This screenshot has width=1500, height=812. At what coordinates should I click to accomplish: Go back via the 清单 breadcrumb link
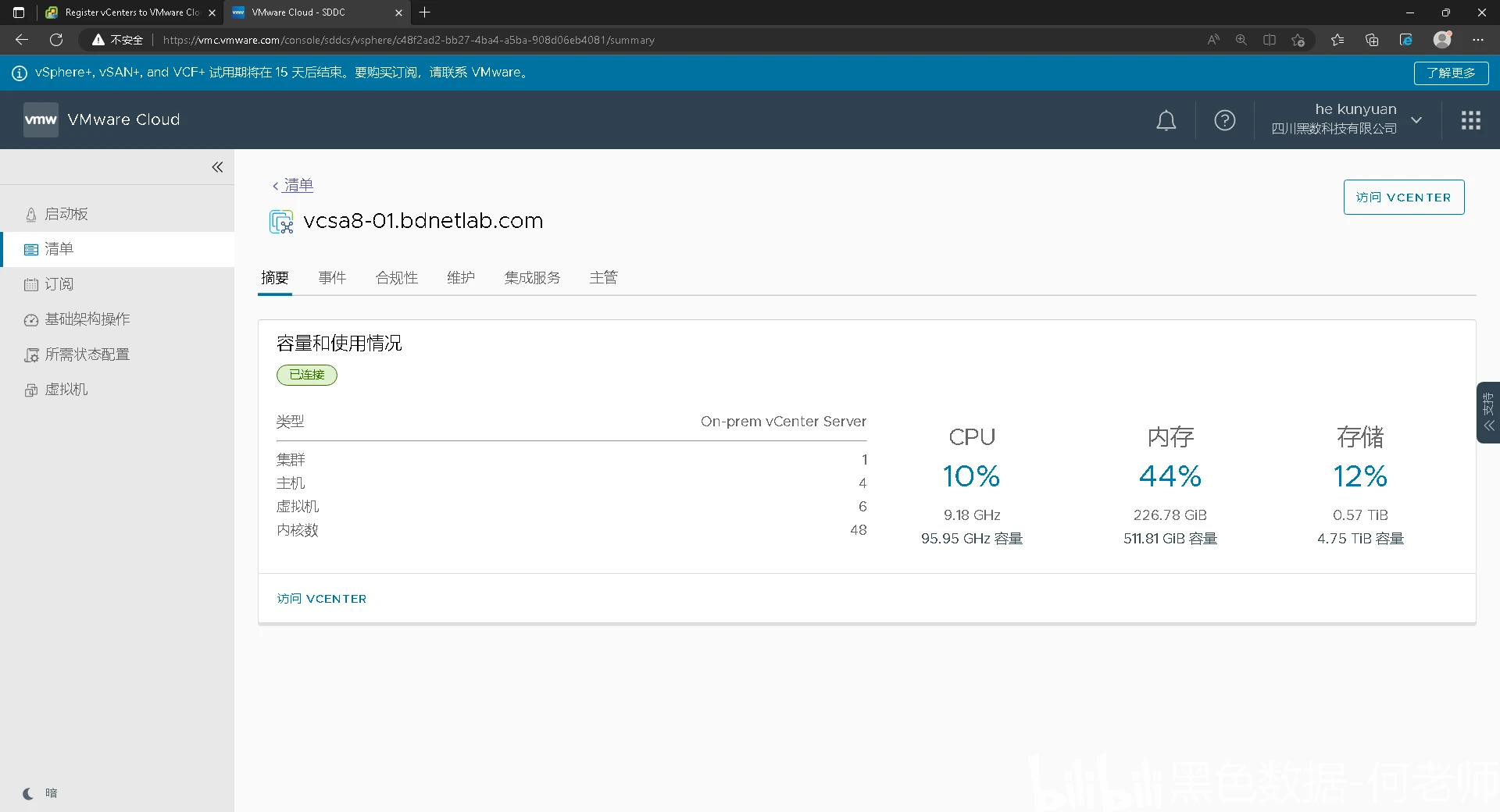click(298, 185)
